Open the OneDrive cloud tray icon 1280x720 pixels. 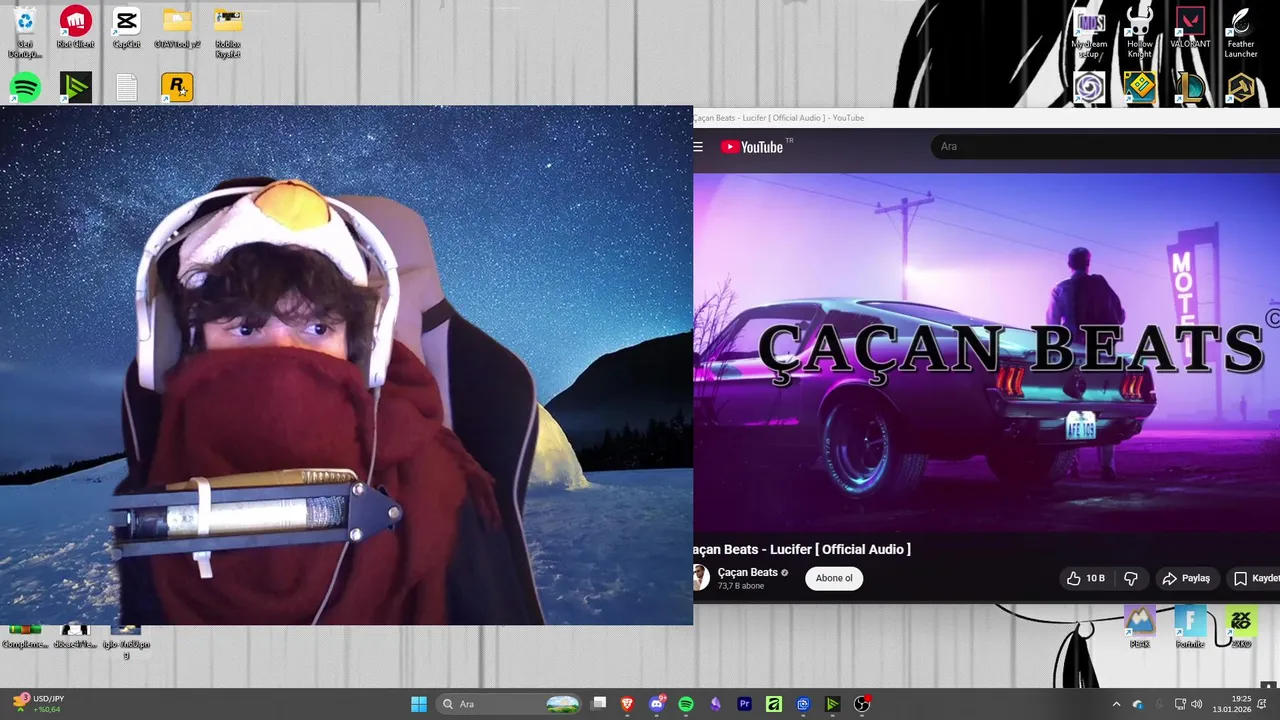click(x=1138, y=704)
